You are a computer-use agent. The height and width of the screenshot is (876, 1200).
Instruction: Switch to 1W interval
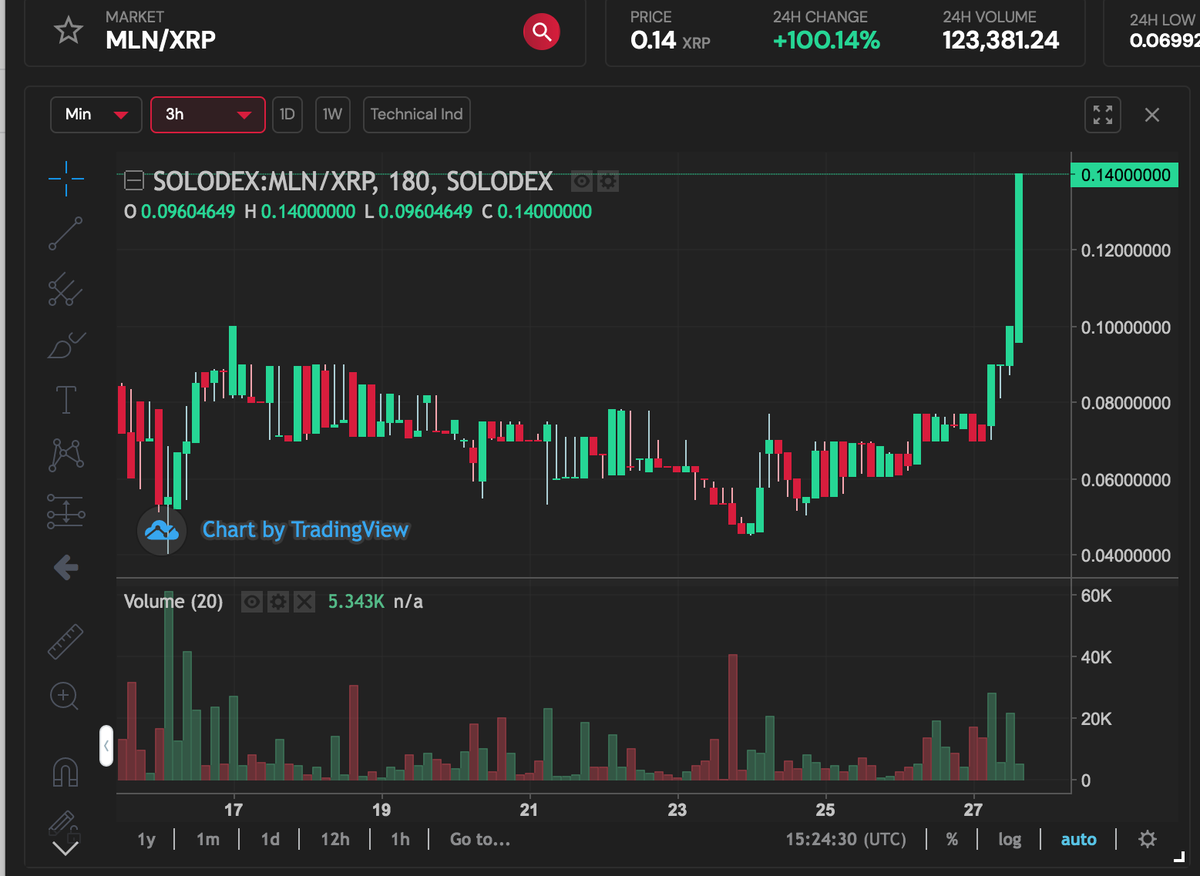pos(333,114)
